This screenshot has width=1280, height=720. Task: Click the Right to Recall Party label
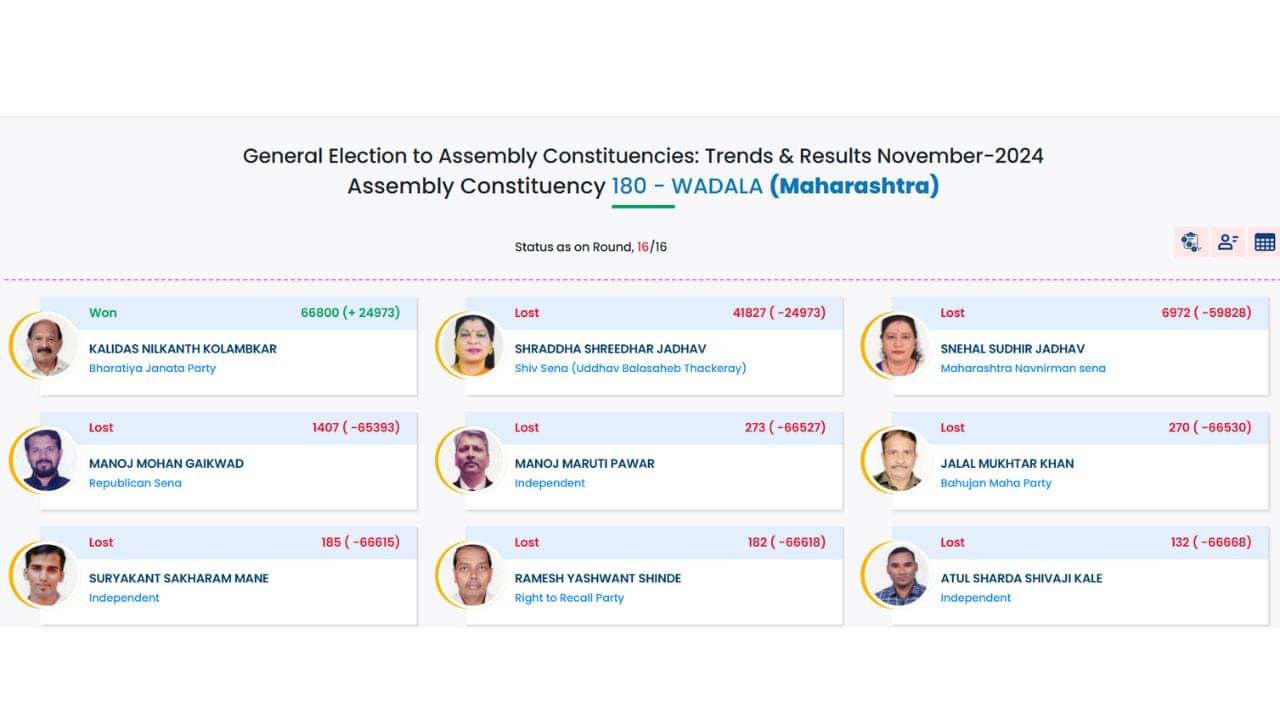pos(569,598)
